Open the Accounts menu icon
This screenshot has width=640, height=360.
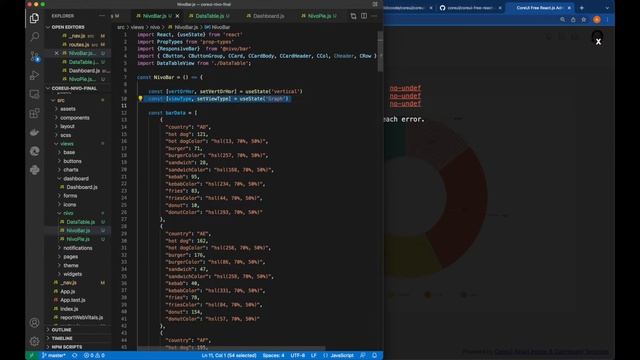[35, 323]
